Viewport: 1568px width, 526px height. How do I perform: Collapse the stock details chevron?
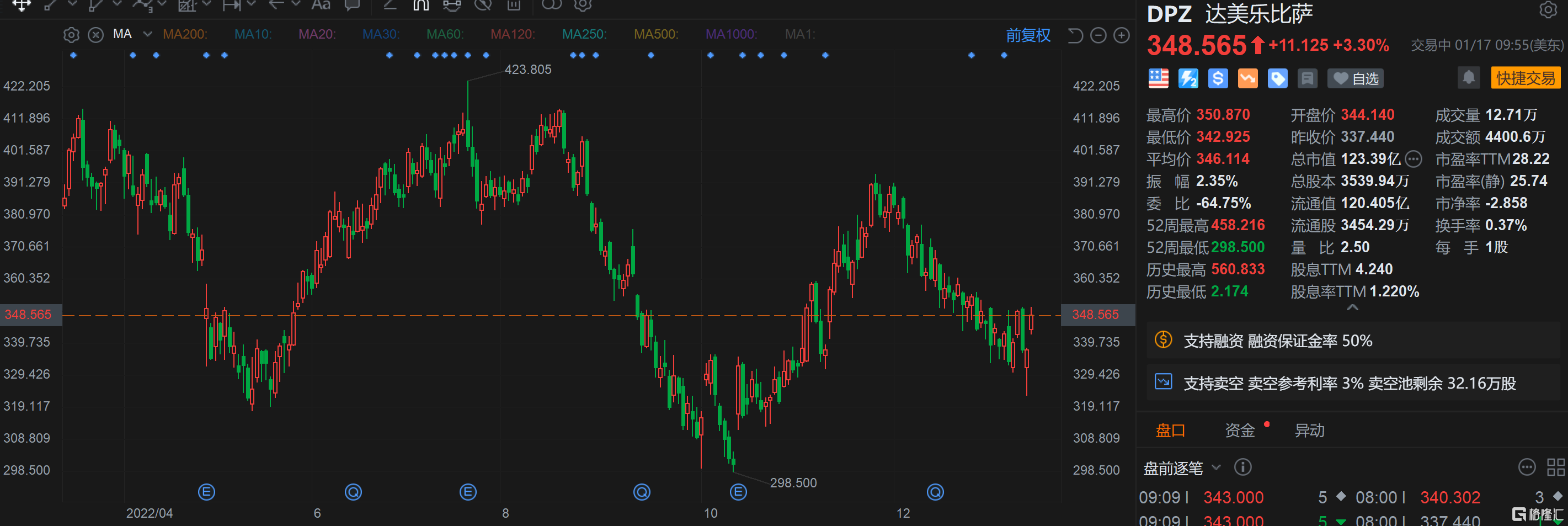click(x=1352, y=308)
